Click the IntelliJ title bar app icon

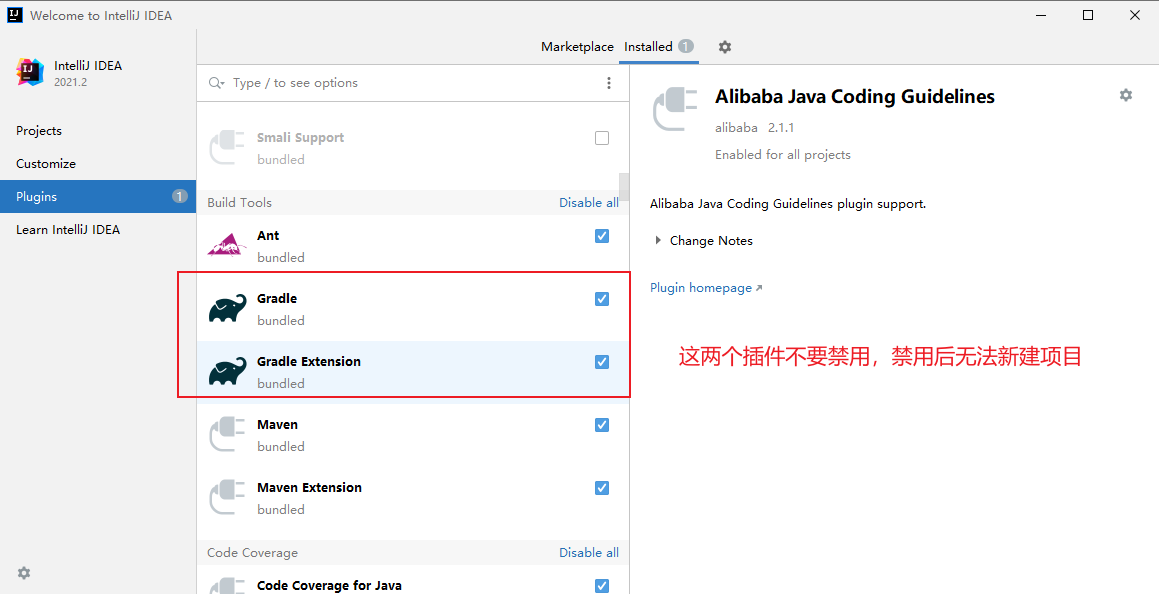[15, 15]
